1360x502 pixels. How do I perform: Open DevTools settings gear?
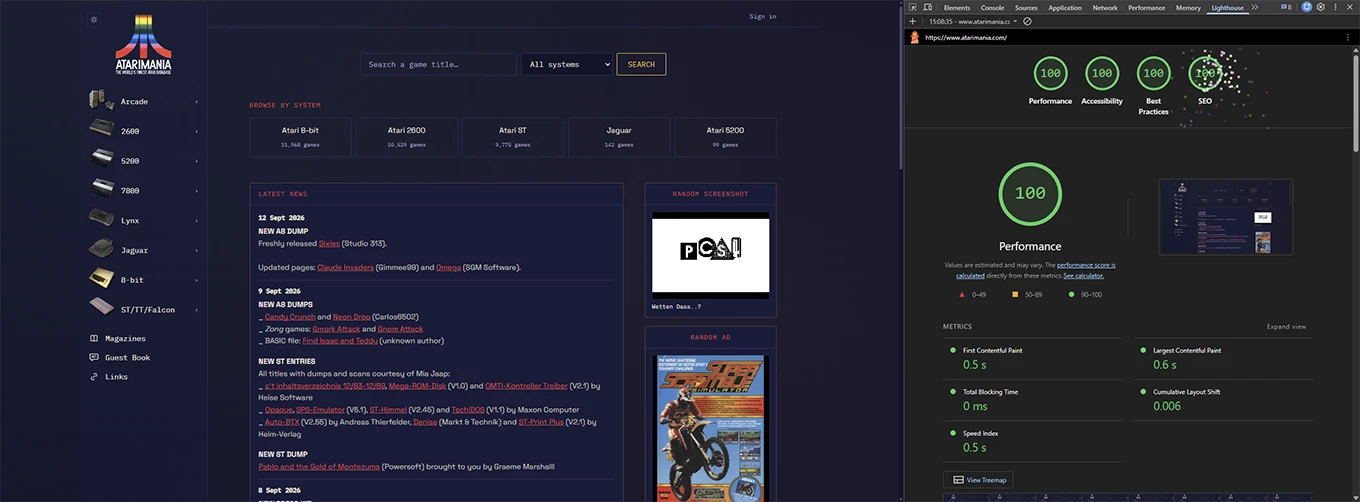[1321, 7]
